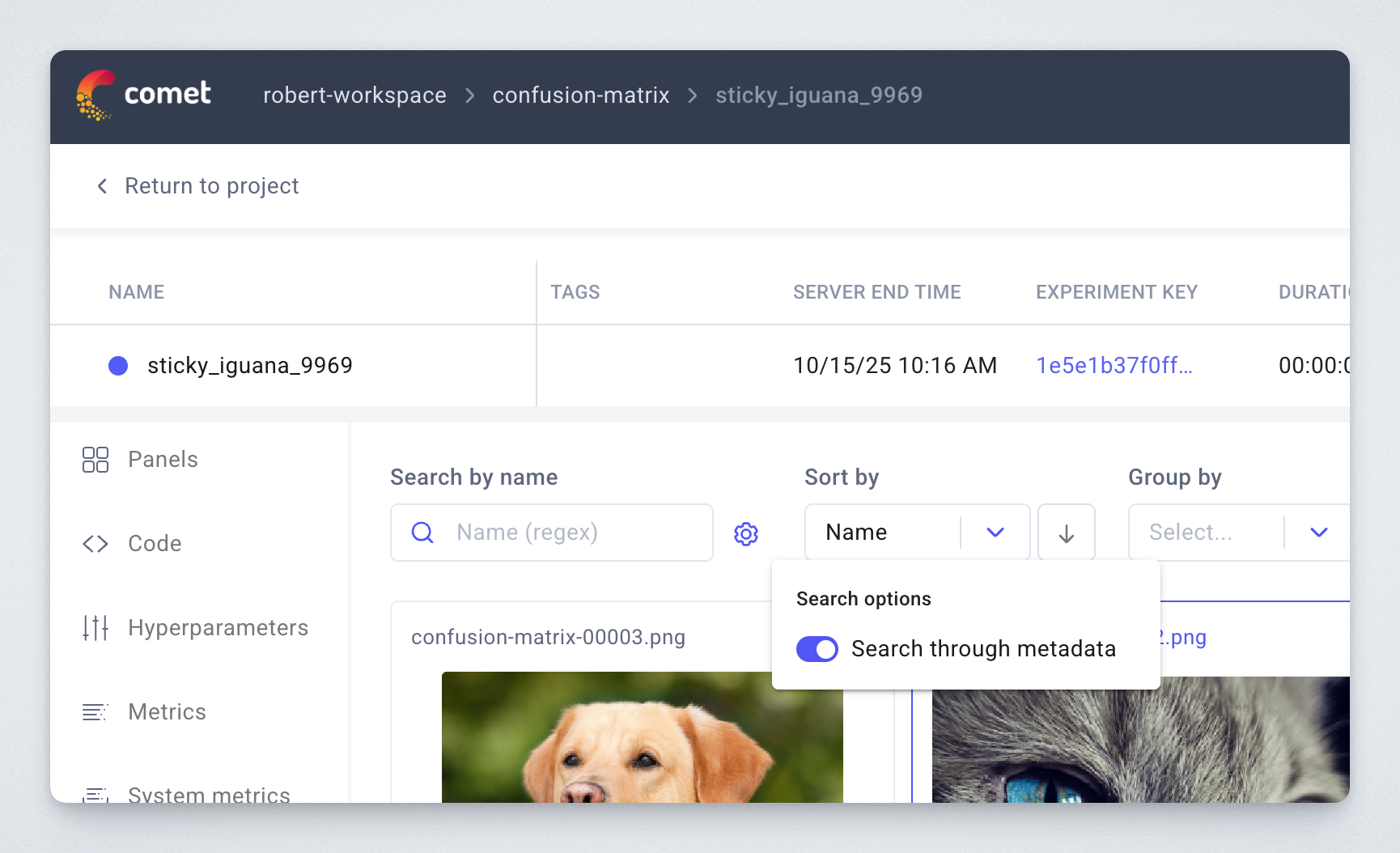Open search options with the gear icon
The width and height of the screenshot is (1400, 853).
click(746, 533)
